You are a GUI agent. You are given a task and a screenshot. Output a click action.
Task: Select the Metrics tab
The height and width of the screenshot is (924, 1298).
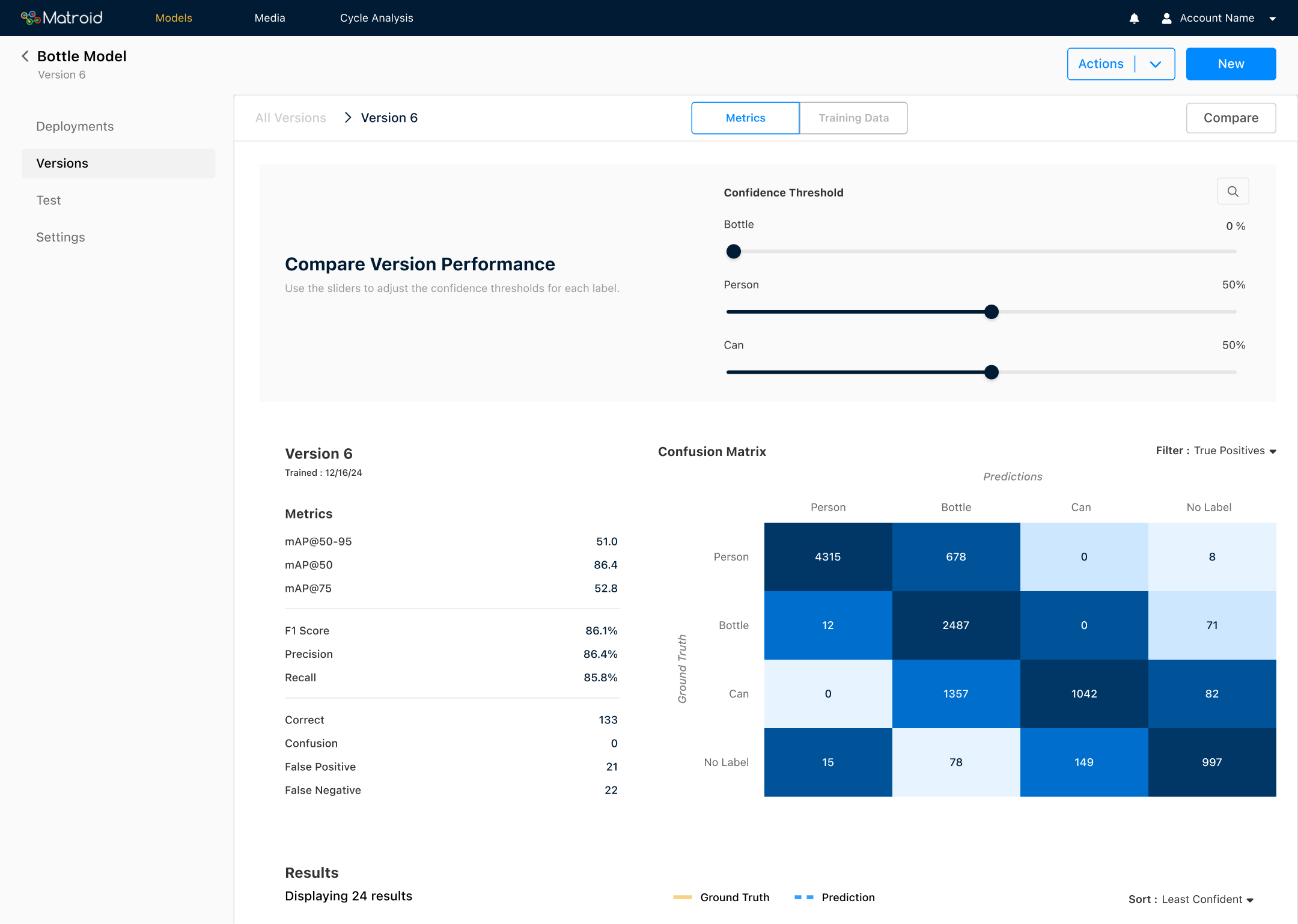[x=745, y=118]
